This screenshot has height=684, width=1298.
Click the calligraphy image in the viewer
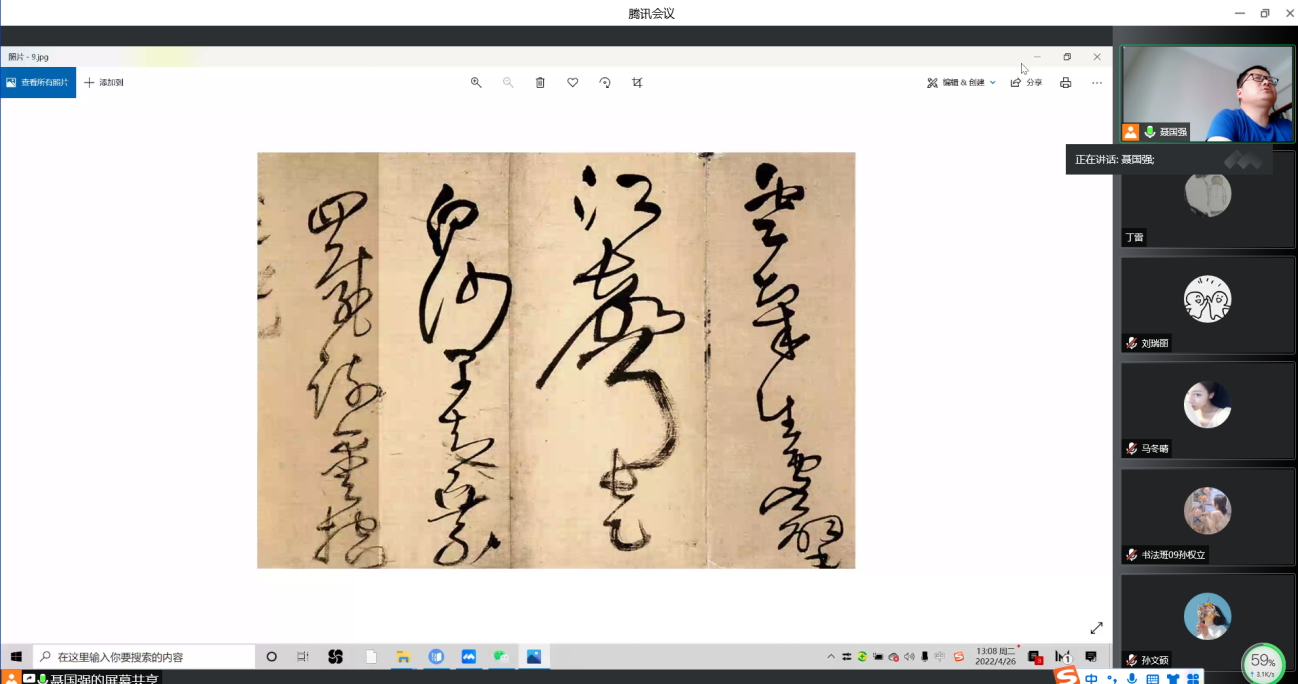click(x=556, y=360)
